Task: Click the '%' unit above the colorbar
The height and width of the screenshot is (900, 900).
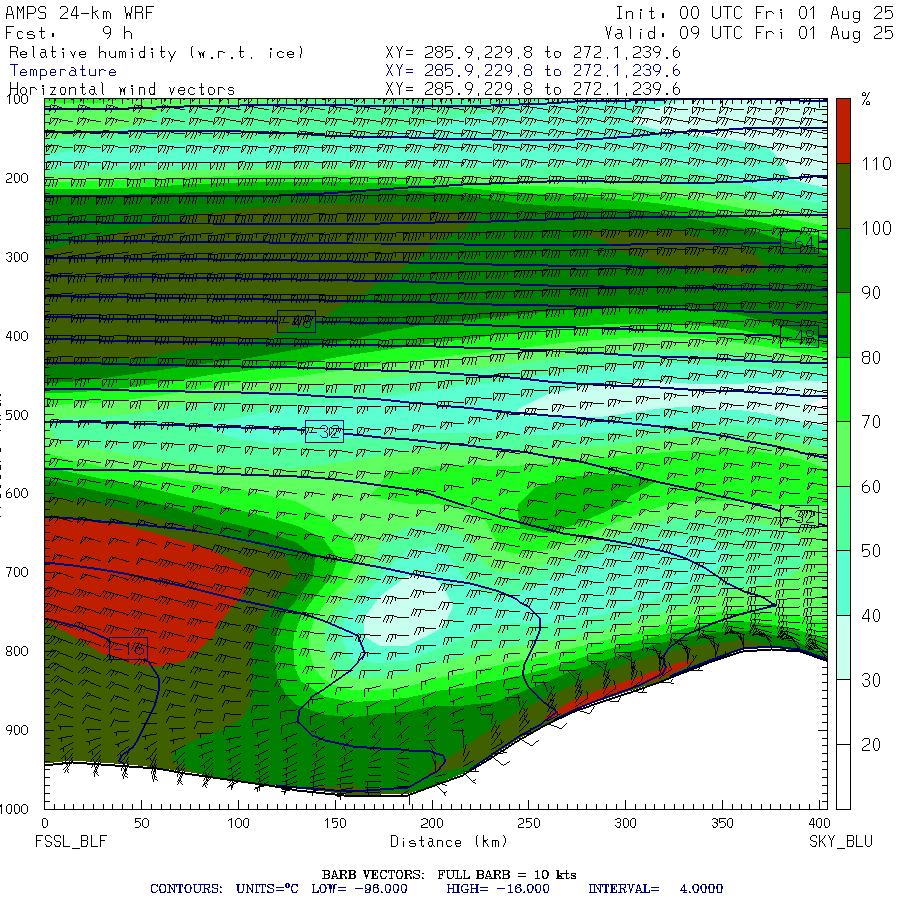Action: 866,99
